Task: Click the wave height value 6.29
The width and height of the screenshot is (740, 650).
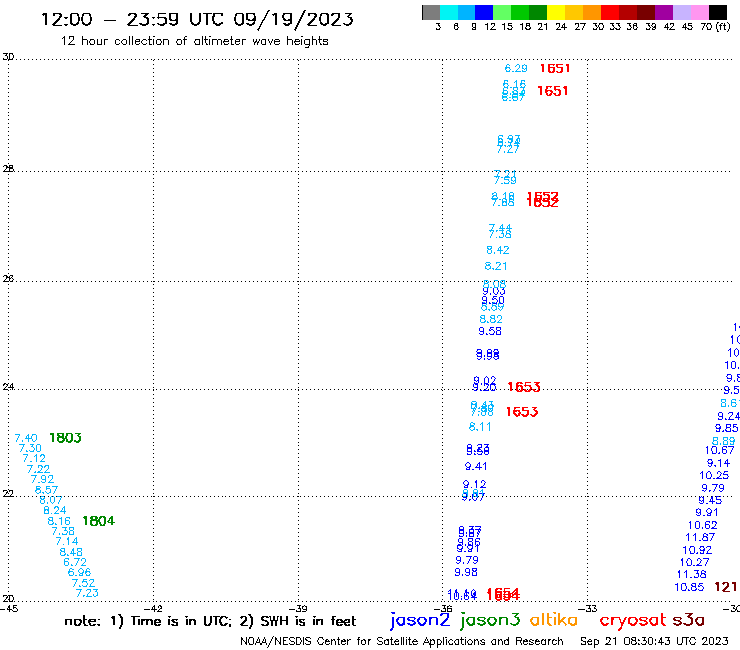Action: point(516,68)
